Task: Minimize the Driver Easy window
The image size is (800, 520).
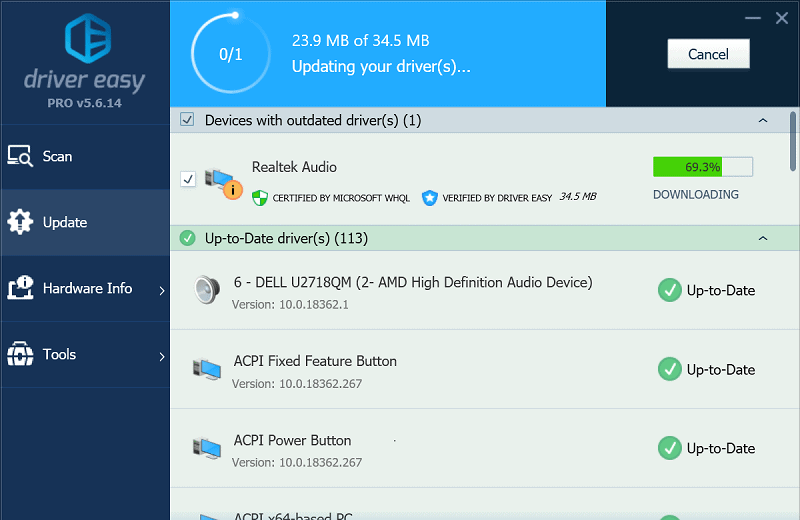Action: click(x=753, y=18)
